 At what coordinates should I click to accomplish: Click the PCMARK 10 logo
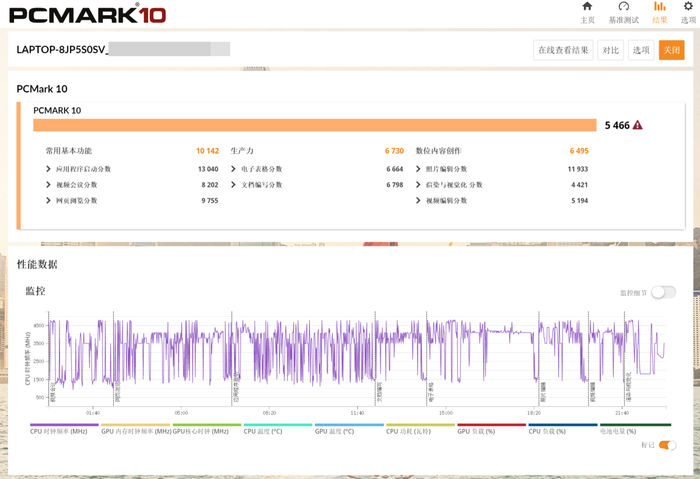coord(88,15)
